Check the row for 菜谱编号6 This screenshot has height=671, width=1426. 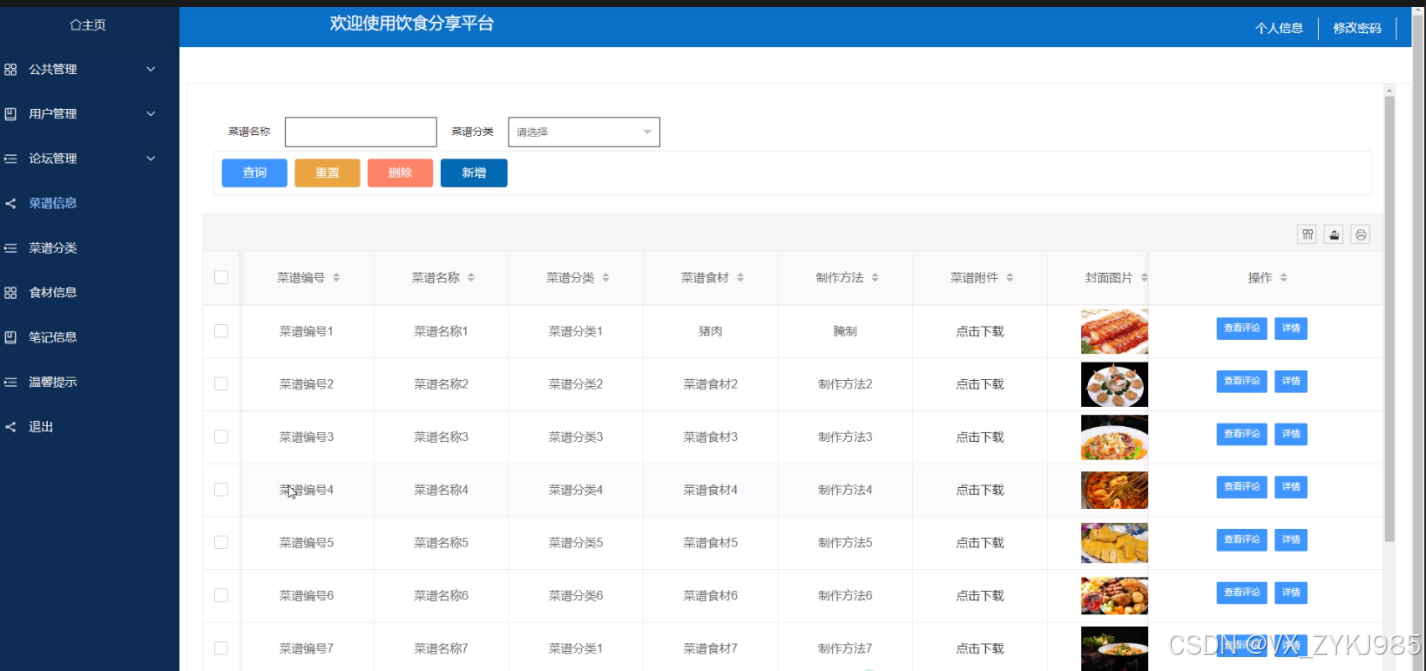click(x=221, y=595)
